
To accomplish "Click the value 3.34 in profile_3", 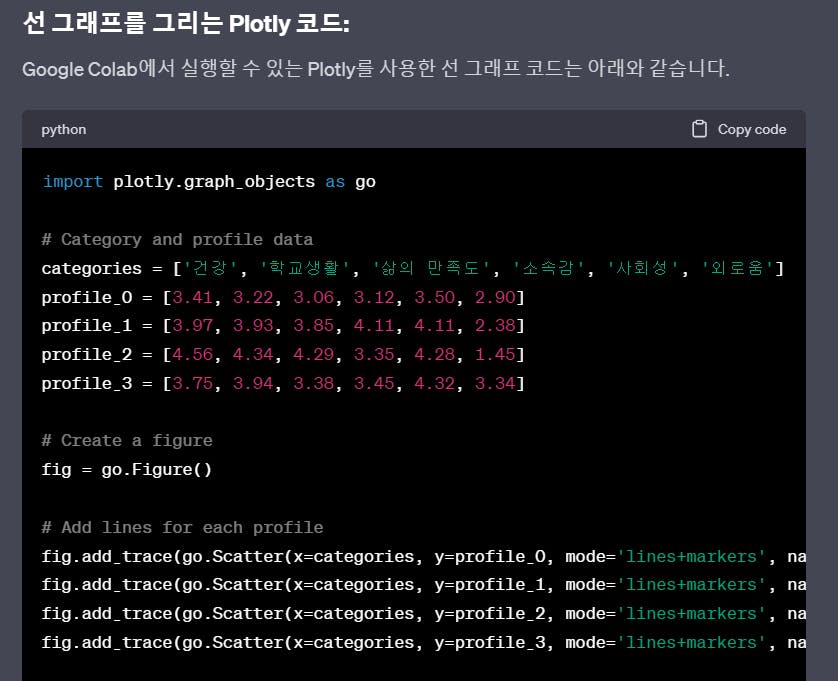I will 495,383.
